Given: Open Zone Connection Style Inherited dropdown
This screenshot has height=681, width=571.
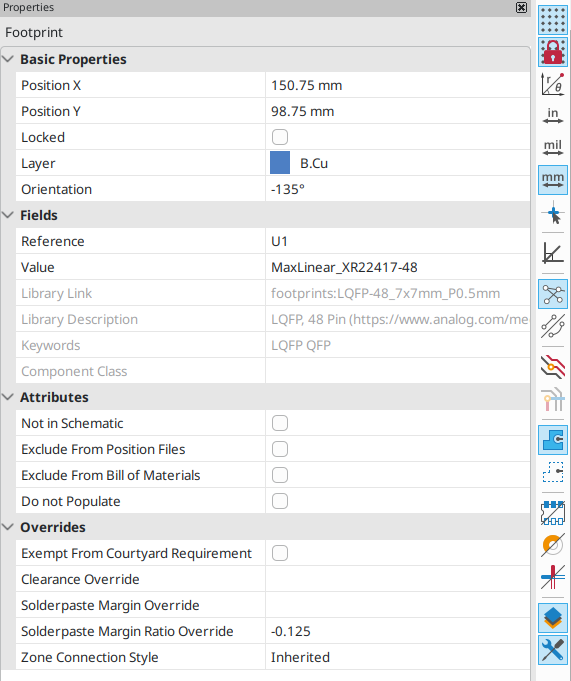Looking at the screenshot, I should [398, 657].
